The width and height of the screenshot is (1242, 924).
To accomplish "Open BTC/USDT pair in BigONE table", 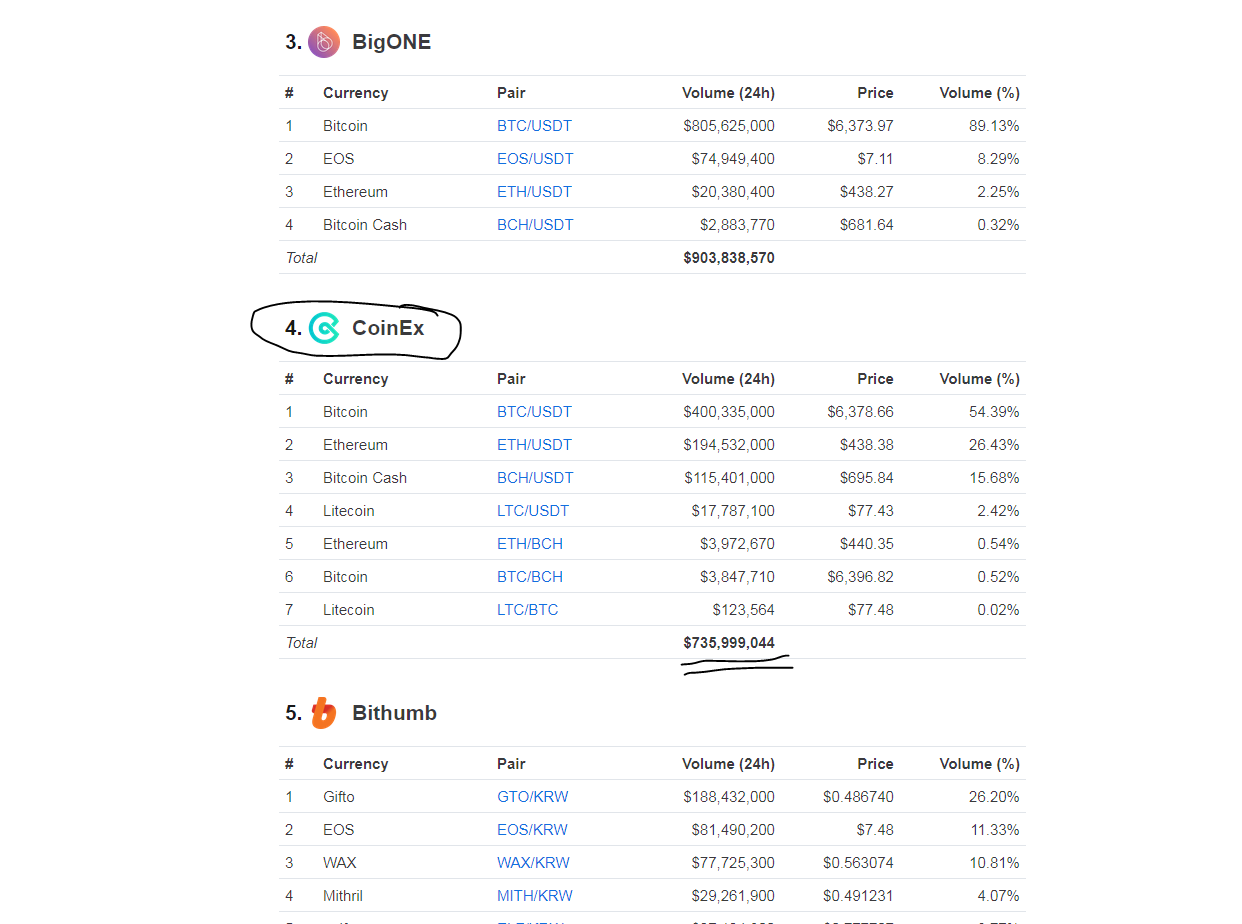I will (534, 126).
